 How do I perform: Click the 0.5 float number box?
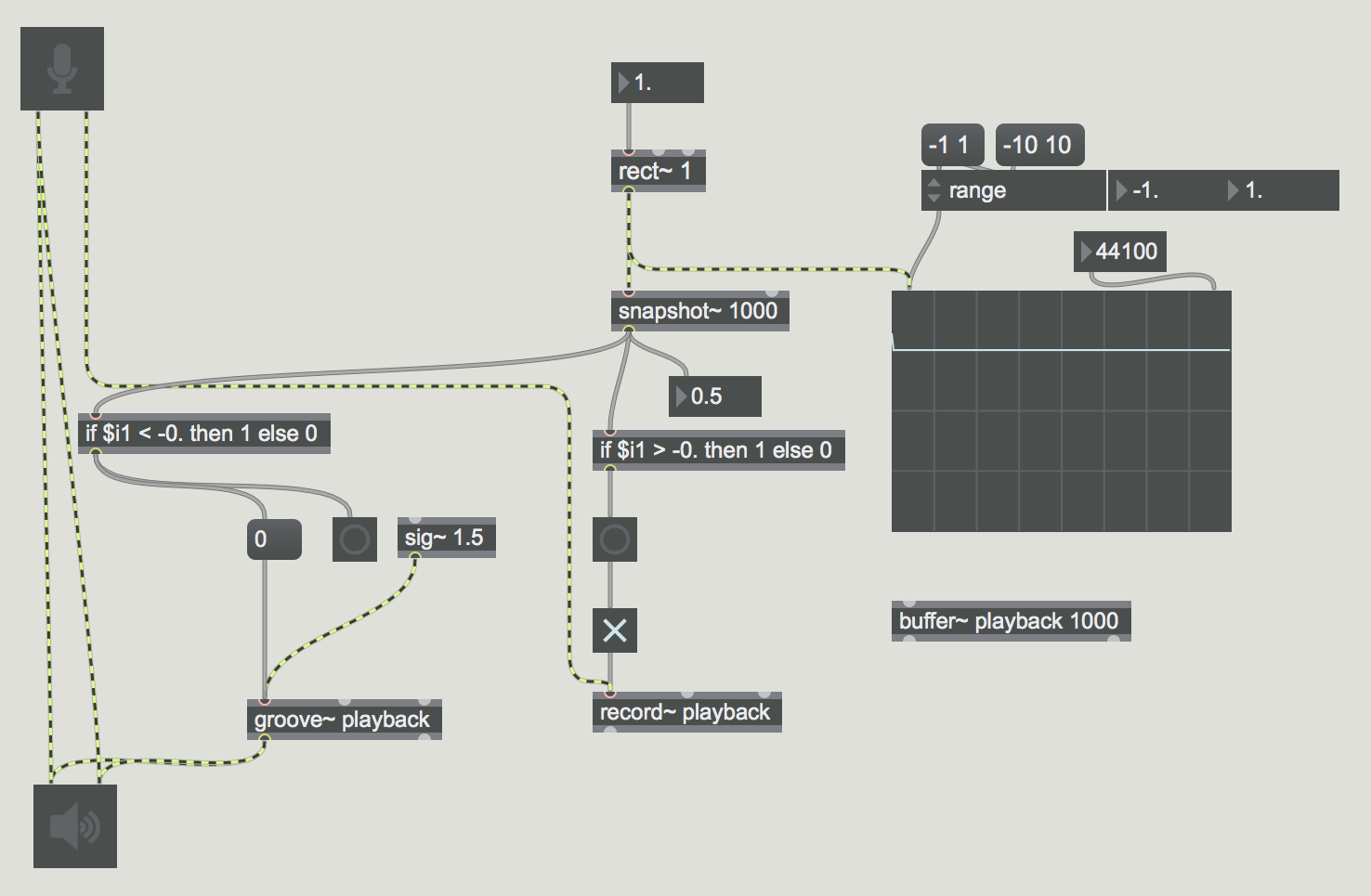pos(715,396)
